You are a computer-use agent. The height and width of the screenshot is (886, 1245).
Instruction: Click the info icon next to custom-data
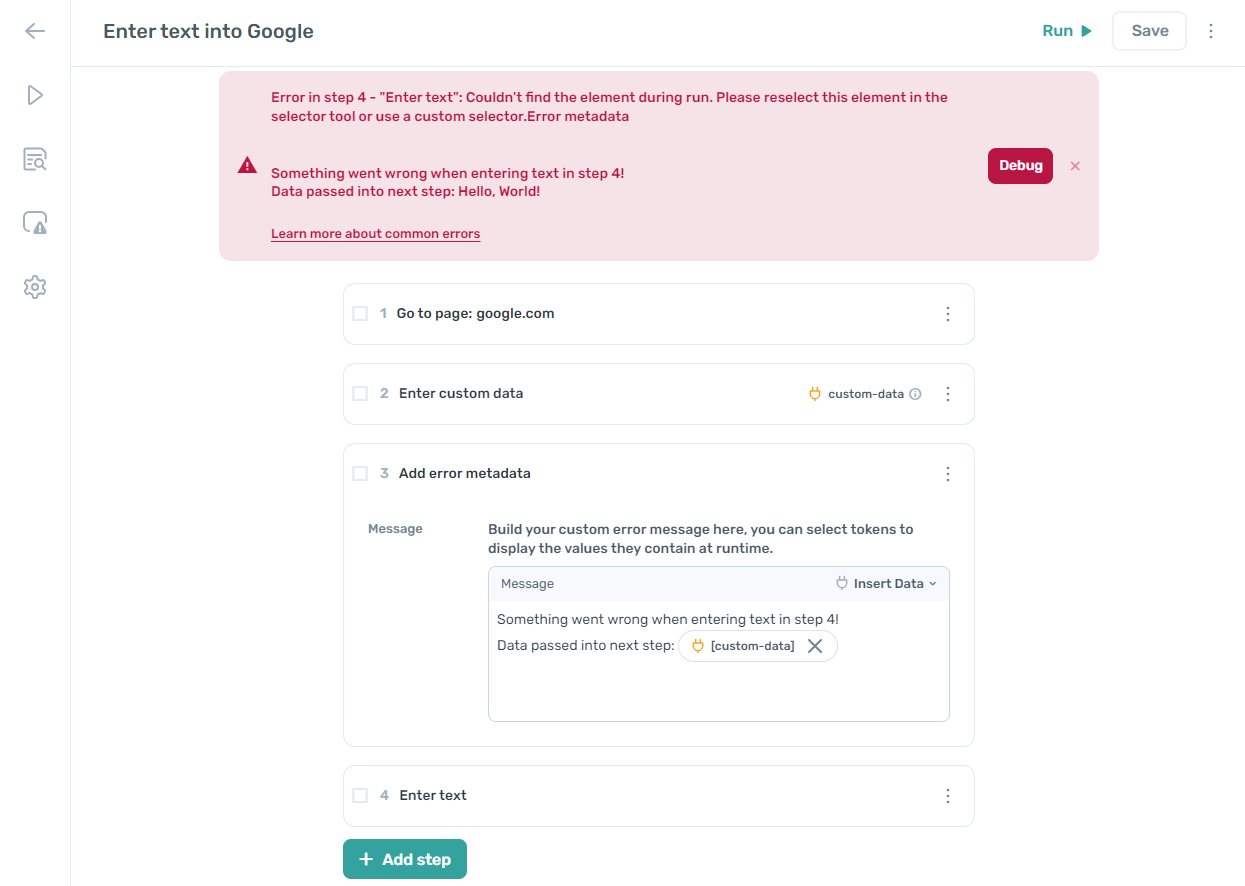(916, 393)
